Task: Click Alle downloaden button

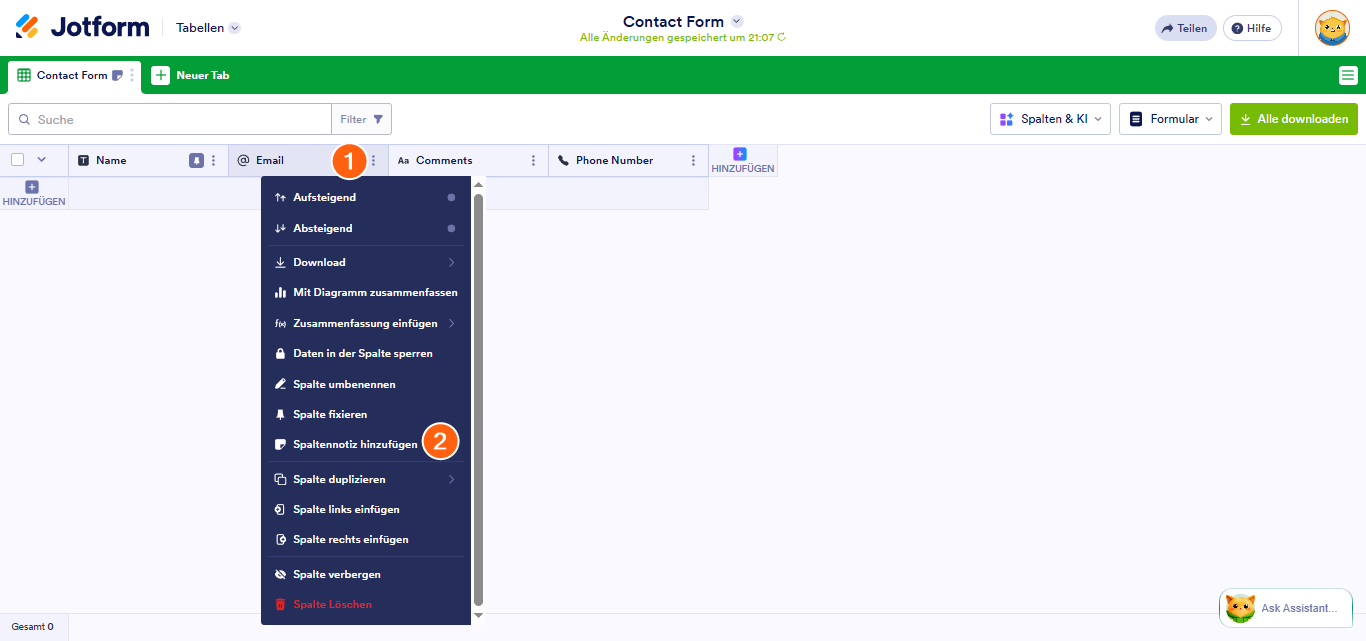Action: [1293, 119]
